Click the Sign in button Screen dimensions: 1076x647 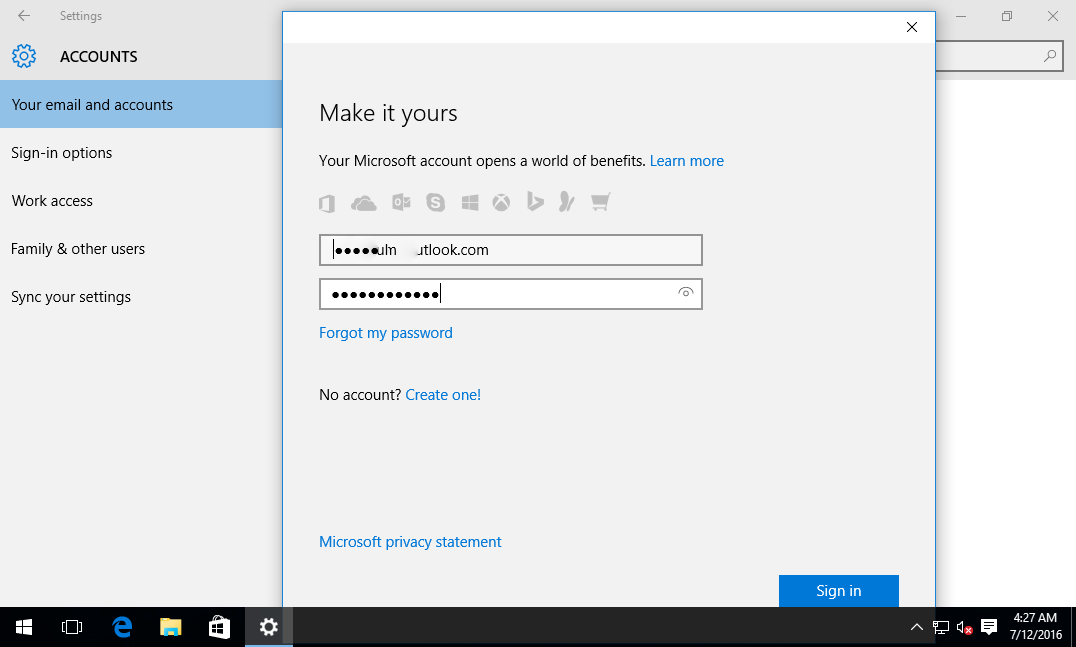click(x=839, y=591)
